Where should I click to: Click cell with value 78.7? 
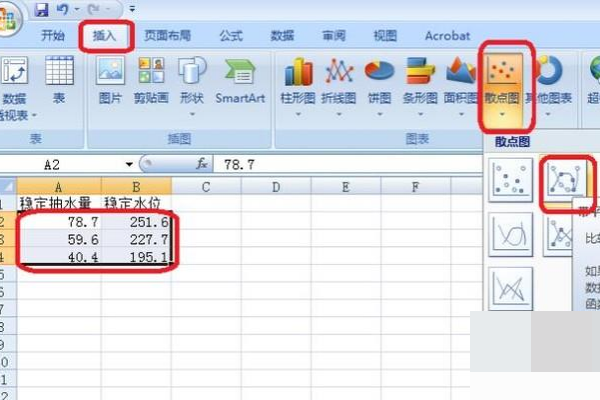point(59,222)
